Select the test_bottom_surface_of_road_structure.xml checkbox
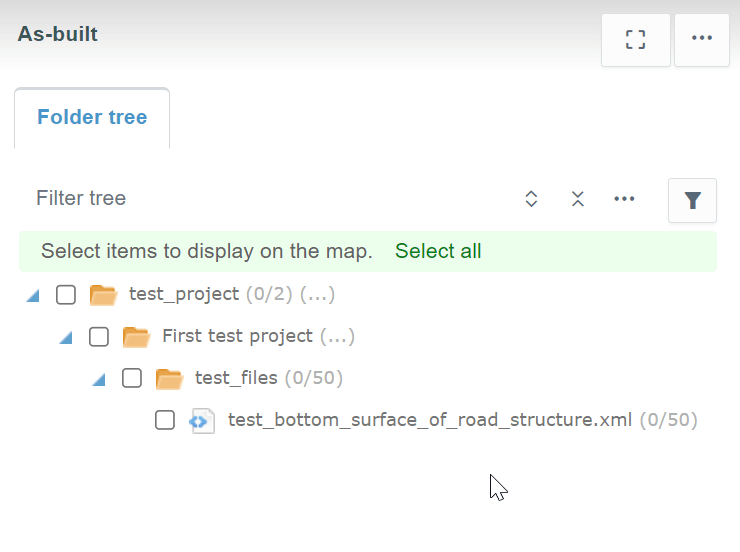Image resolution: width=740 pixels, height=552 pixels. (x=165, y=420)
